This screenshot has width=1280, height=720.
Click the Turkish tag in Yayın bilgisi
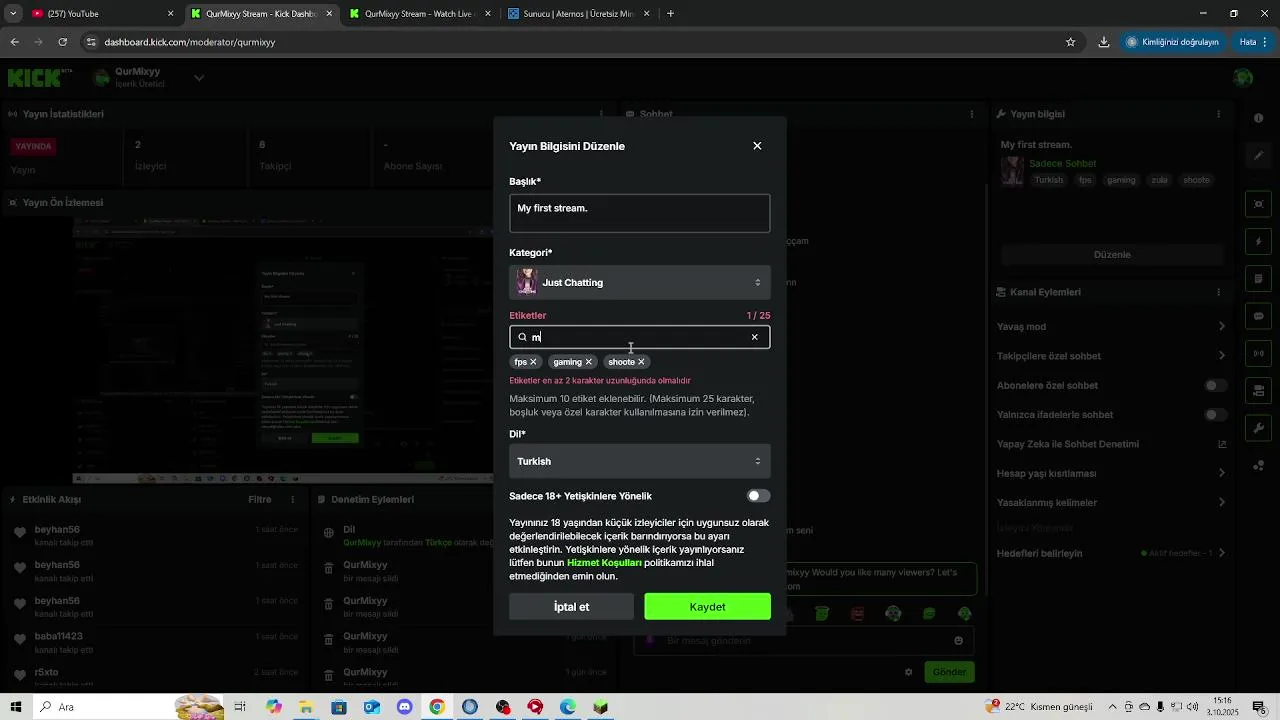tap(1049, 180)
